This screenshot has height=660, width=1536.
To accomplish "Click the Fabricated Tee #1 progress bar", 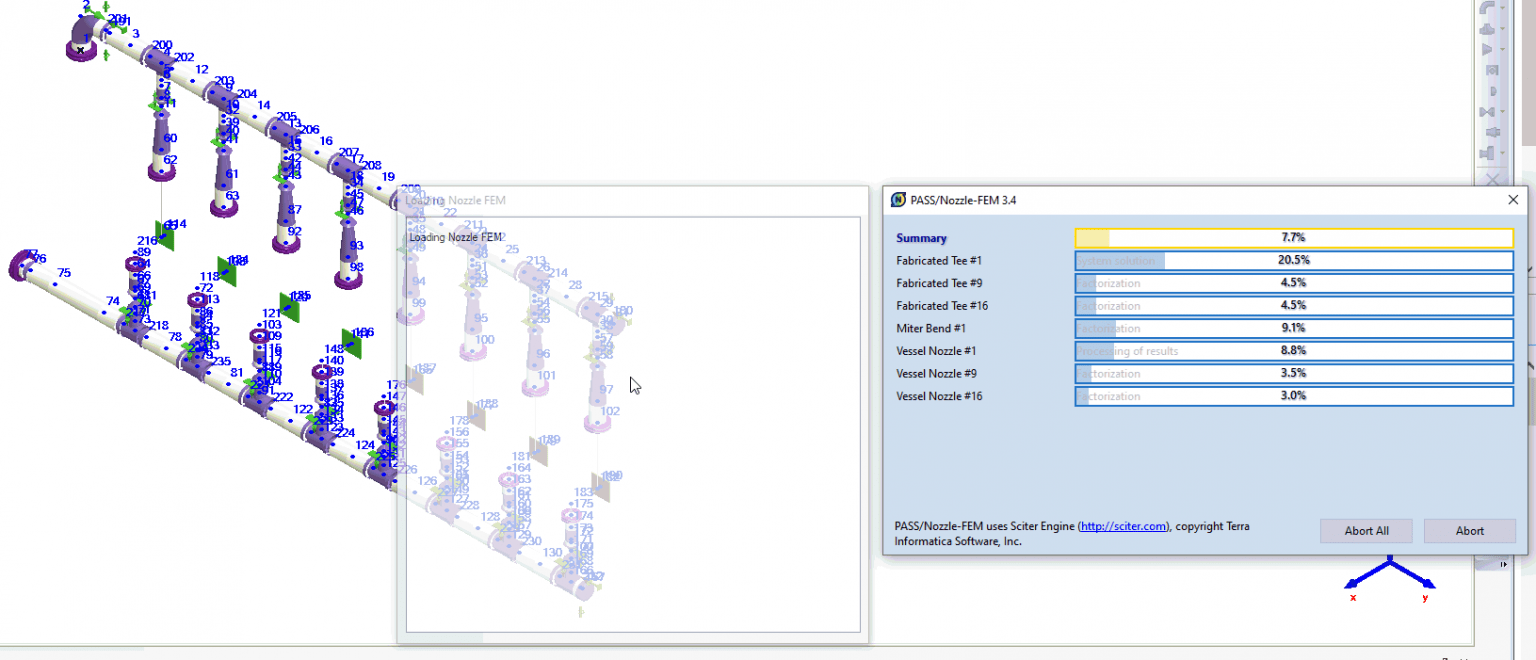I will [1293, 260].
